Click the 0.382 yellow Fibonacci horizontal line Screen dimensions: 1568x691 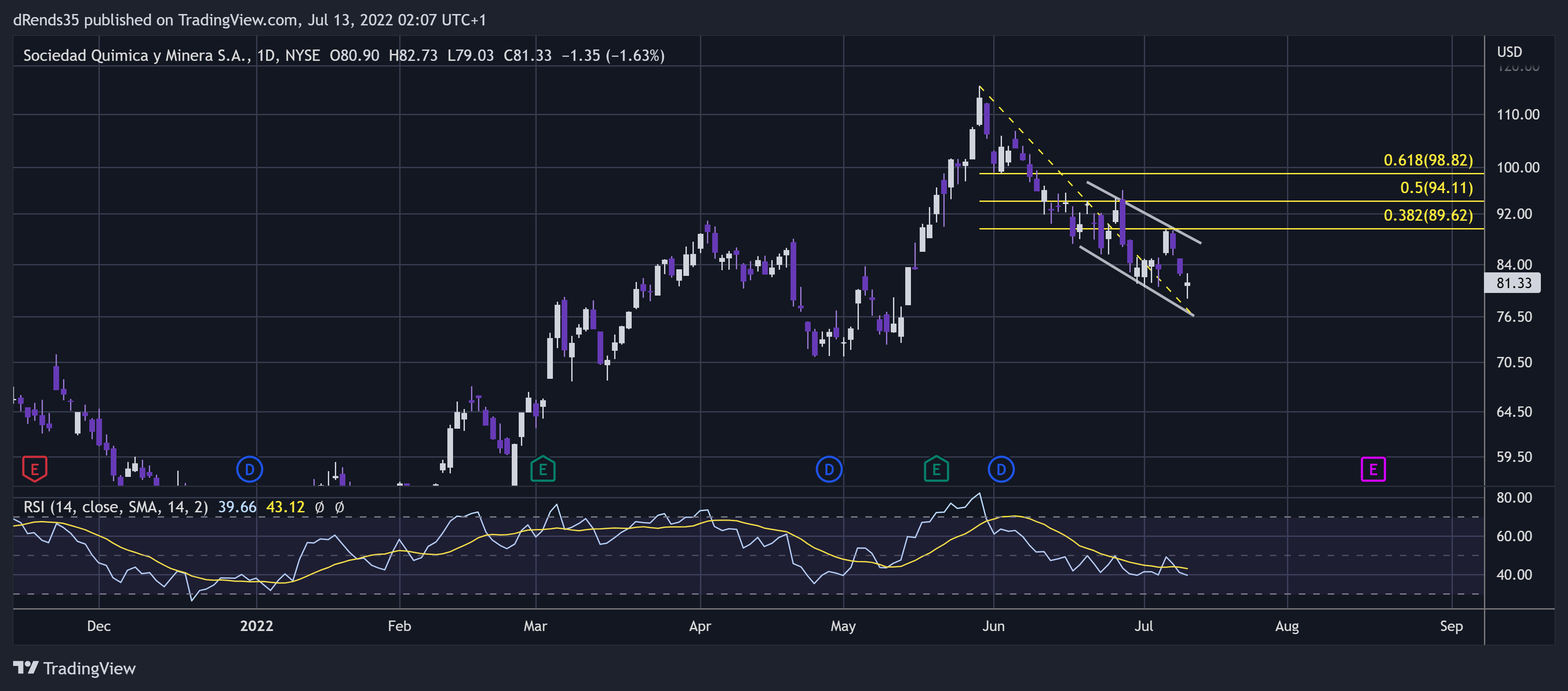coord(1231,229)
